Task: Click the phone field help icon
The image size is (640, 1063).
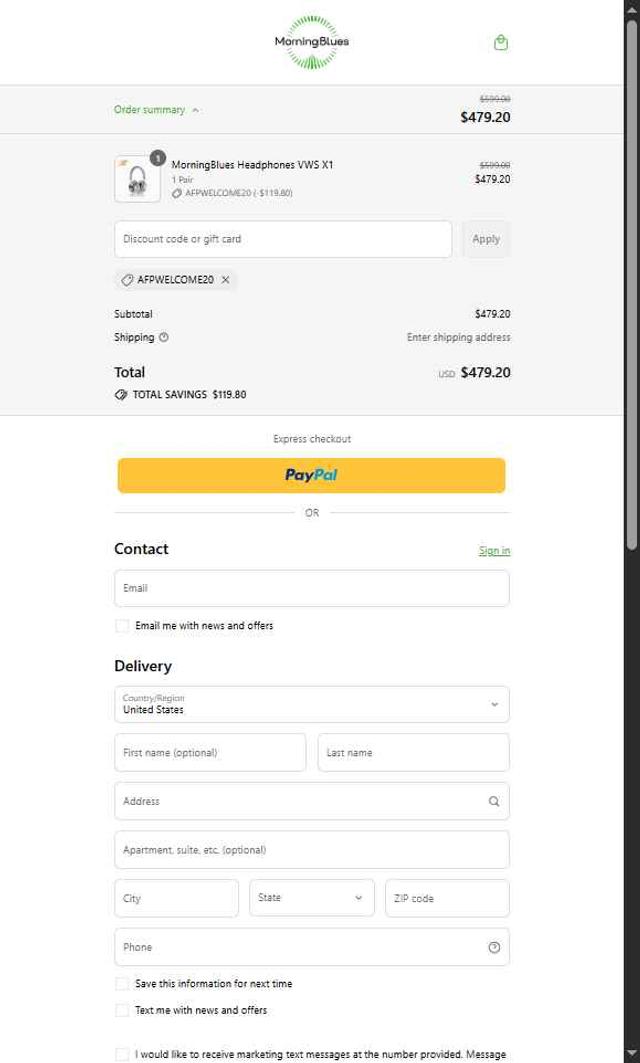Action: [x=494, y=947]
